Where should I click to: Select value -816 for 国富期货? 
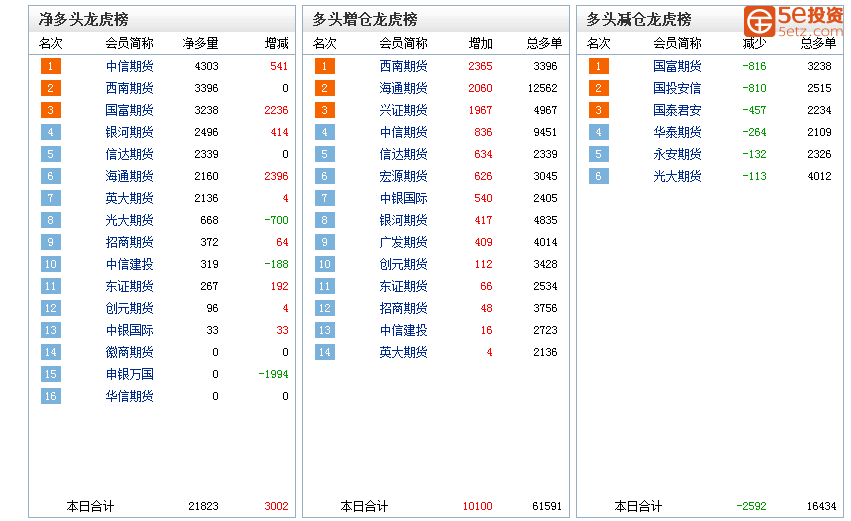tap(754, 66)
